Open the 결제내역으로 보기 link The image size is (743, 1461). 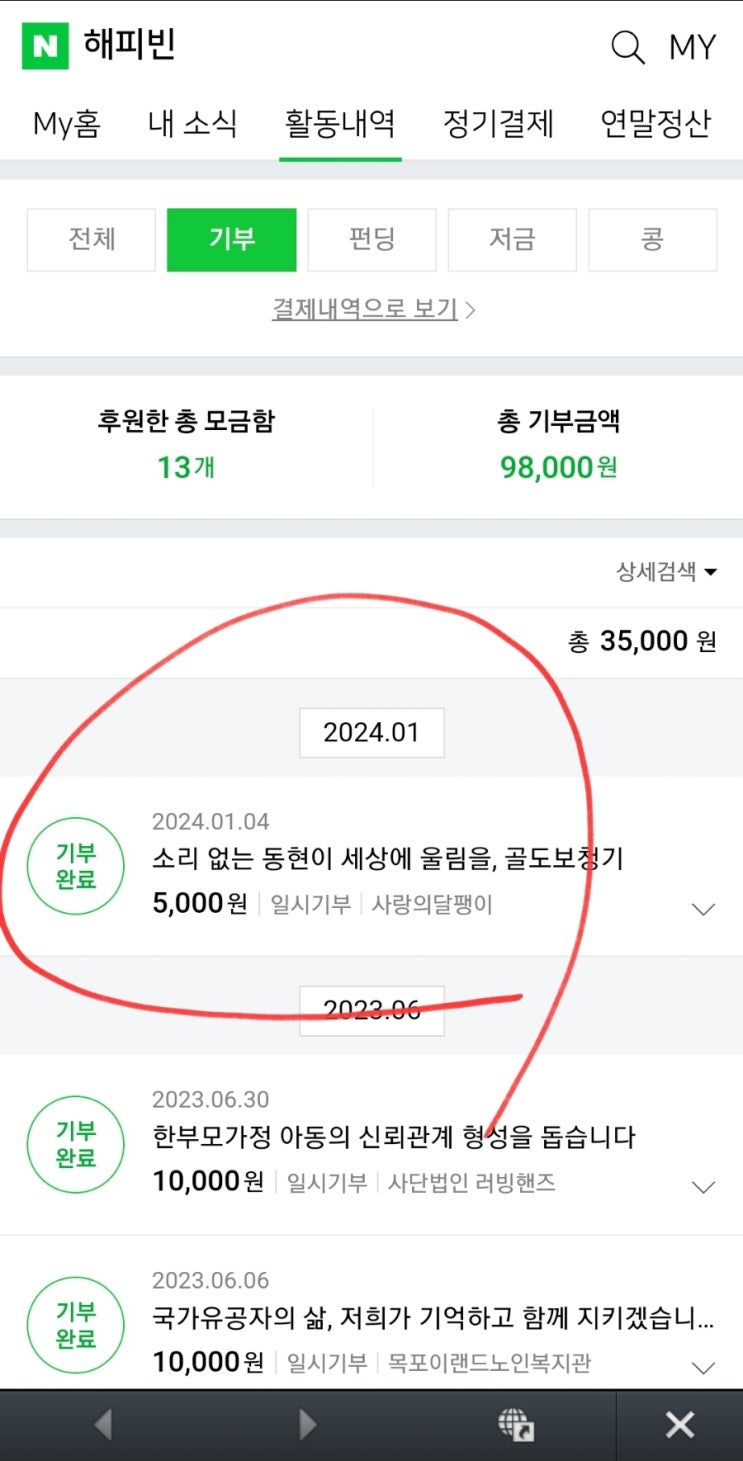pyautogui.click(x=372, y=309)
